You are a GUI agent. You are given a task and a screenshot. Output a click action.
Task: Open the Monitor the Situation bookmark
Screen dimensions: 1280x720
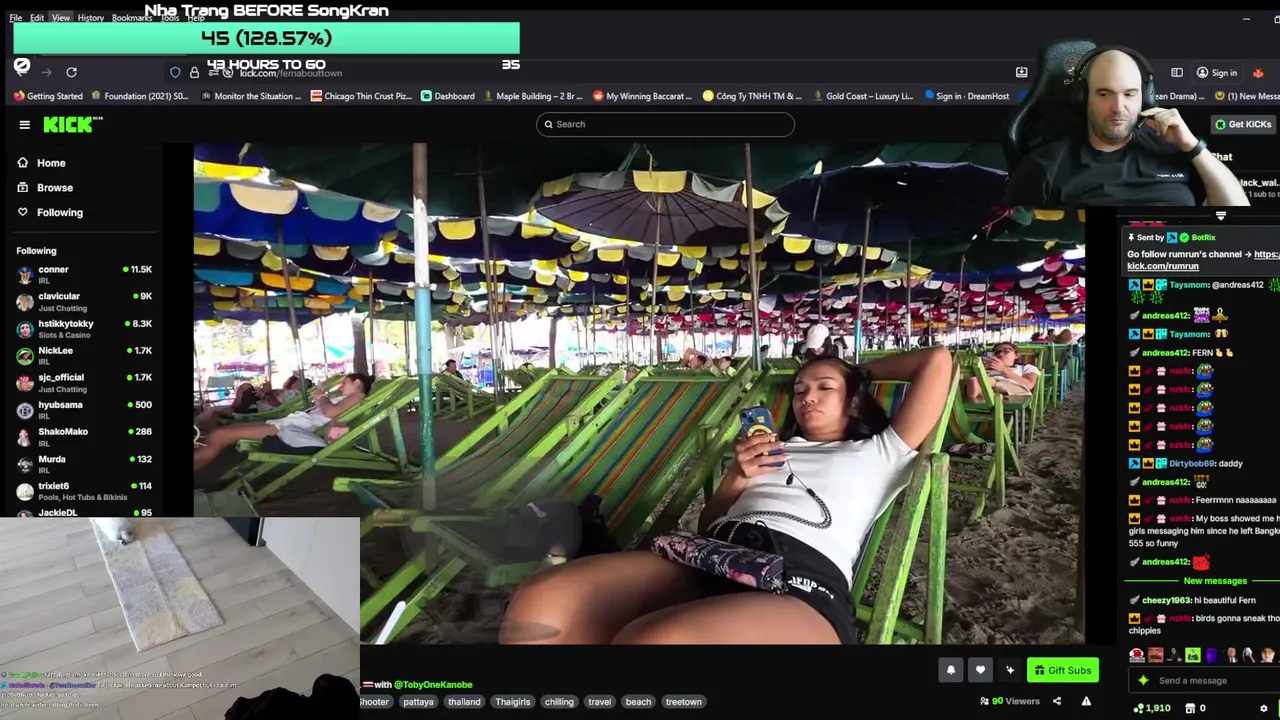(250, 96)
